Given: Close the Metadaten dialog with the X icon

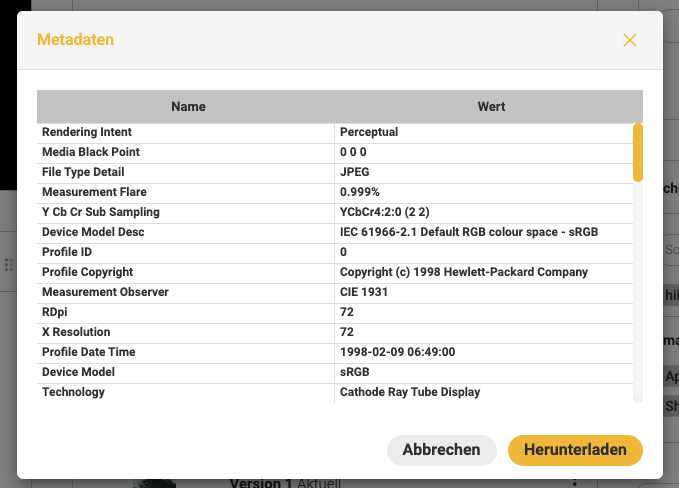Looking at the screenshot, I should tap(629, 40).
